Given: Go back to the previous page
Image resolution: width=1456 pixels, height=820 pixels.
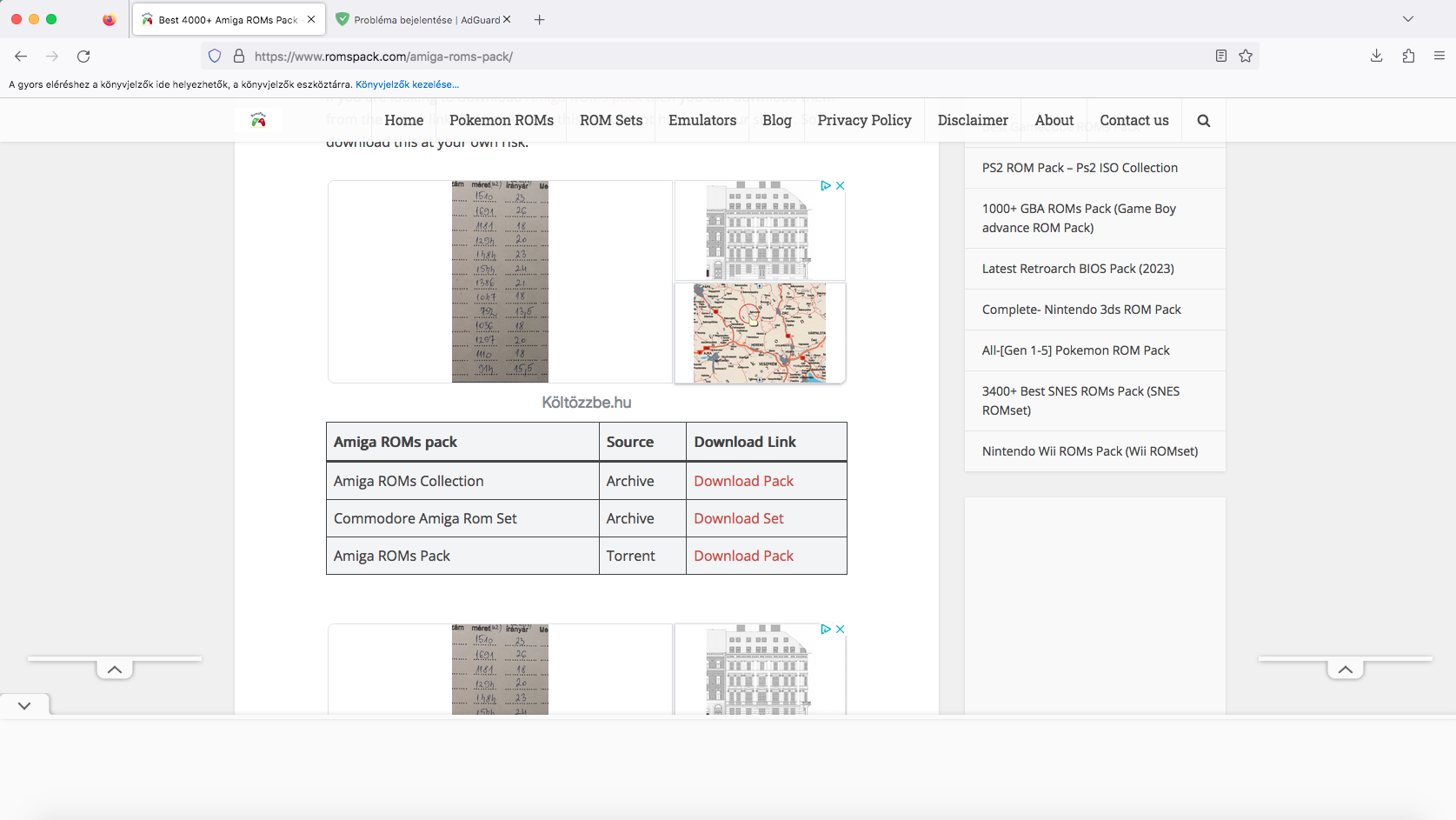Looking at the screenshot, I should pos(21,56).
